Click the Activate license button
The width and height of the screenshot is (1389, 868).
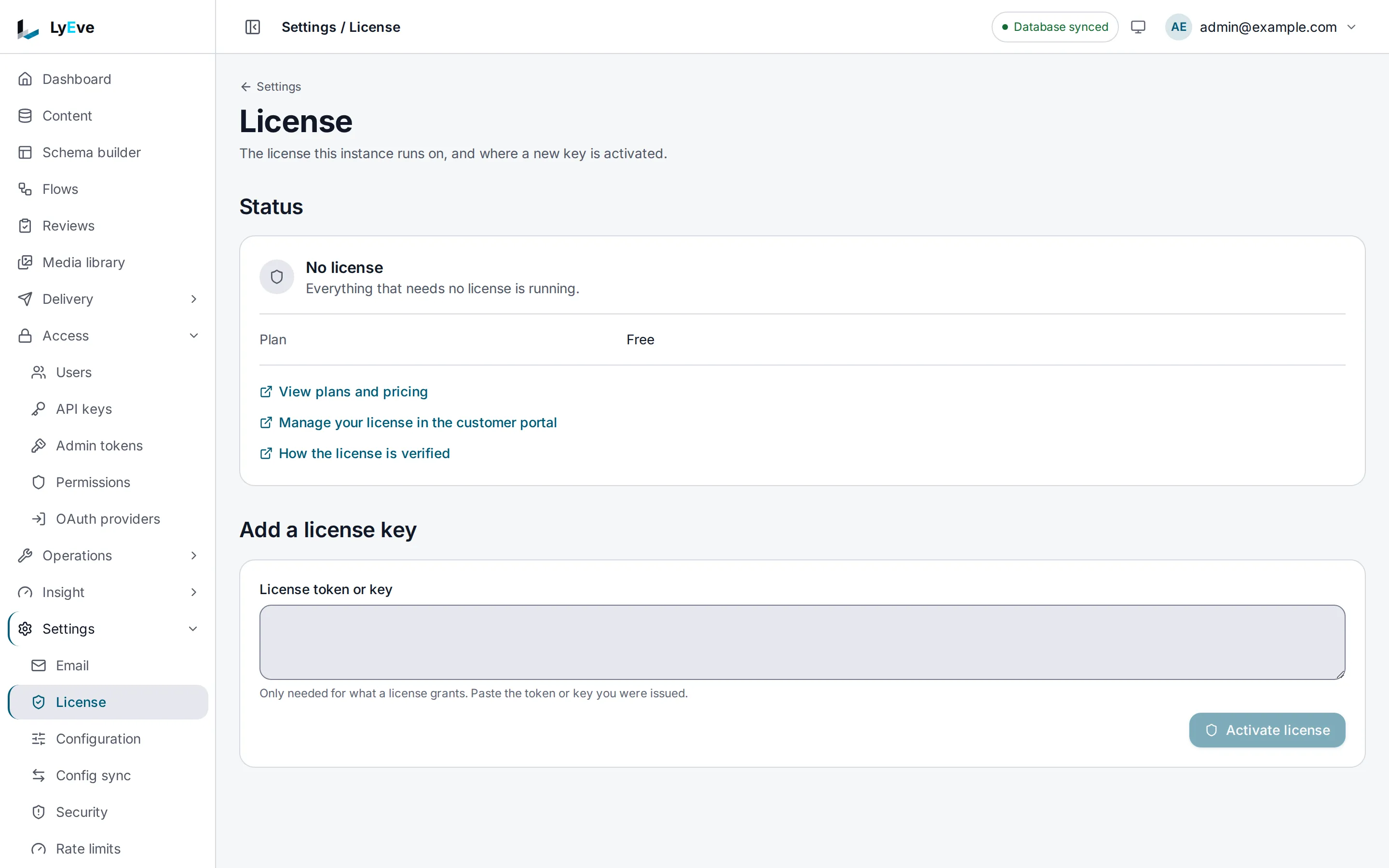pos(1267,730)
